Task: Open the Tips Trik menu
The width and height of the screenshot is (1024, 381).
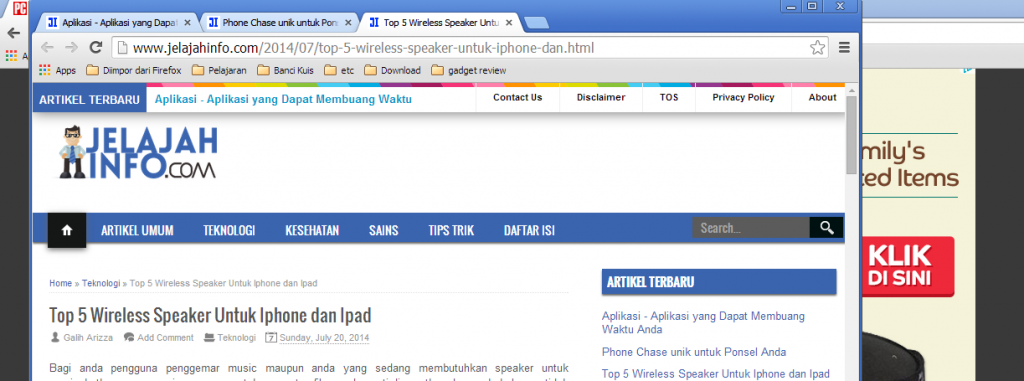Action: tap(451, 230)
